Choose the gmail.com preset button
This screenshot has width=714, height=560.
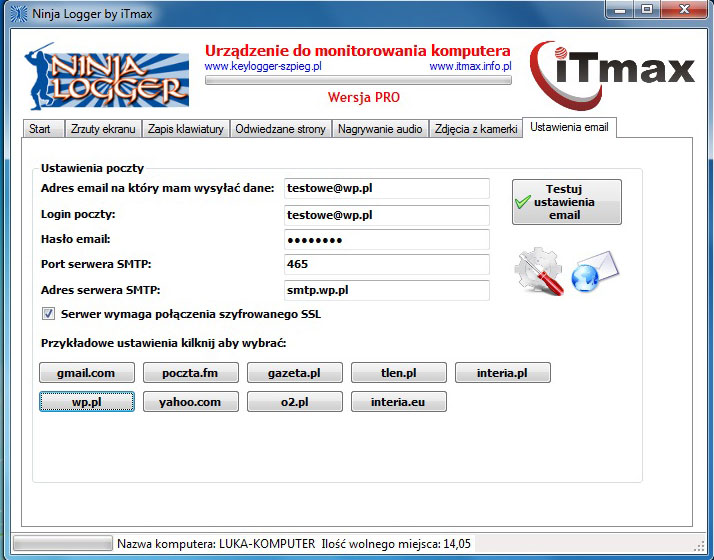pos(87,373)
